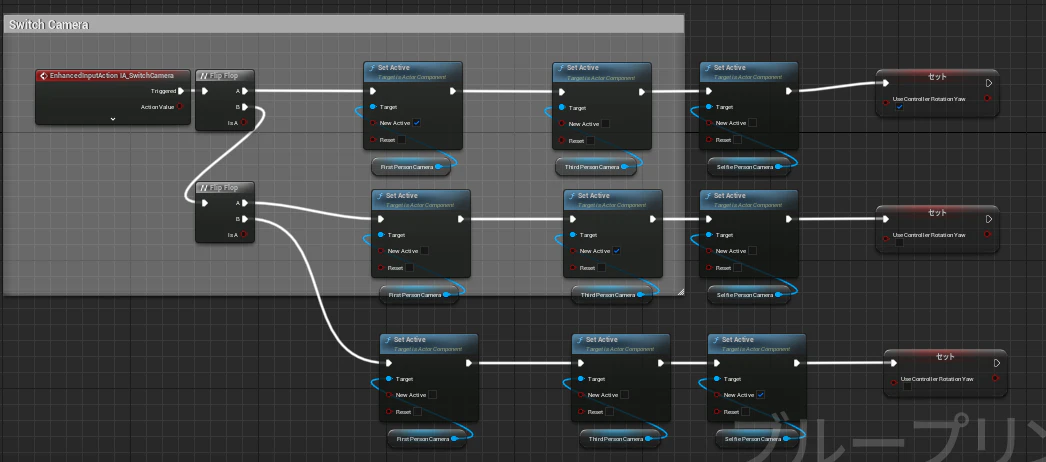Click the Is A pin of upper Flip Flop
Image resolution: width=1046 pixels, height=462 pixels.
(244, 122)
